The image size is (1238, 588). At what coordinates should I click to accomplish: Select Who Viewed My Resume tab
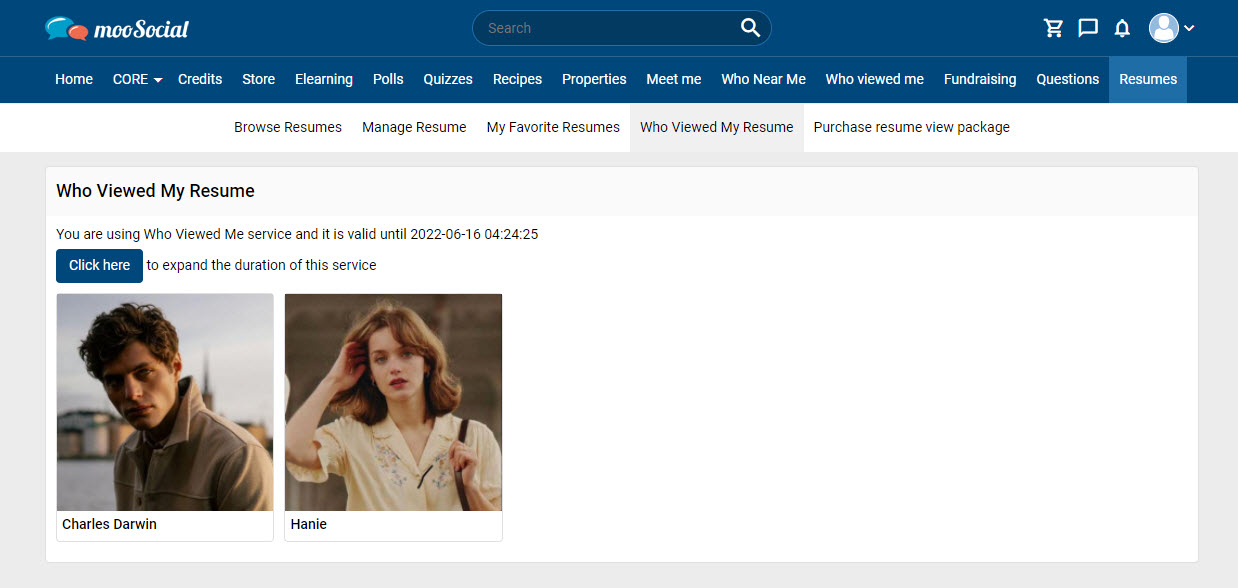(x=717, y=127)
